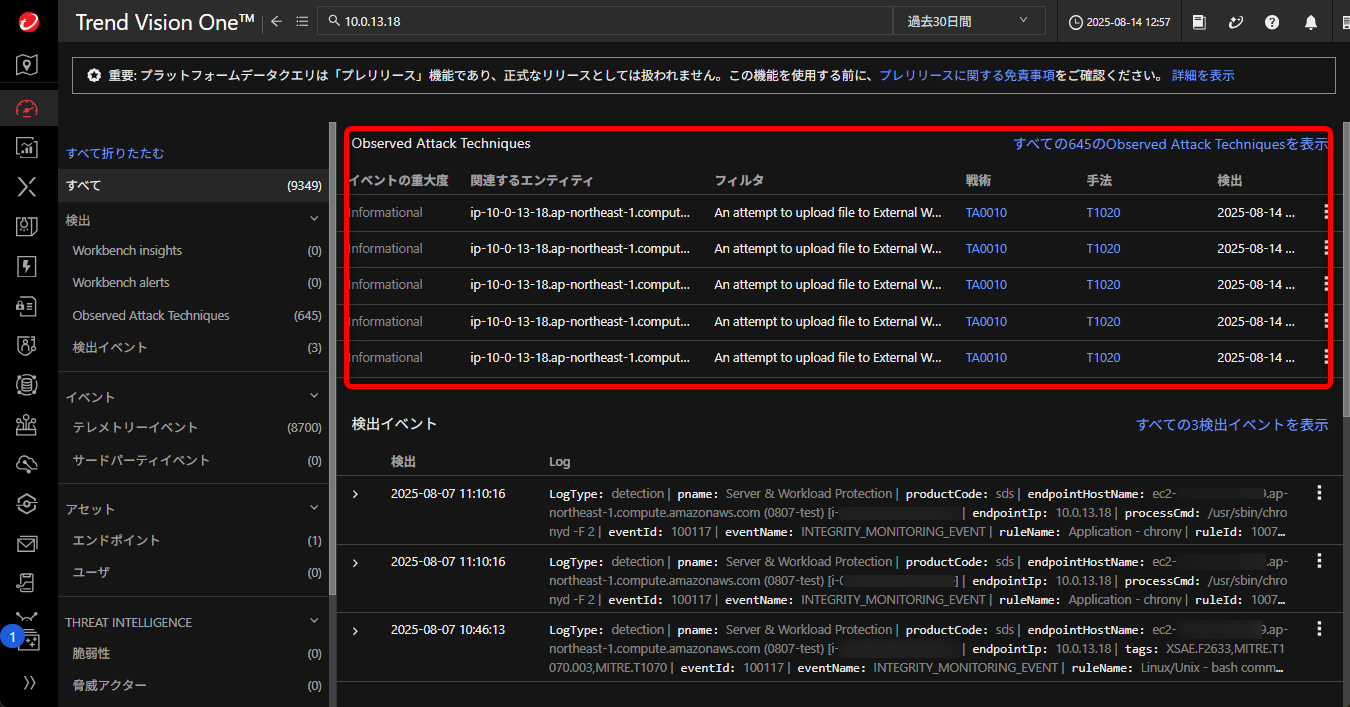Click 戦術 column header
This screenshot has height=707, width=1350.
[x=979, y=180]
